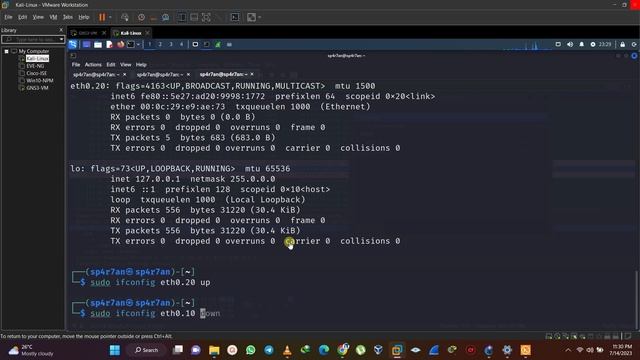The height and width of the screenshot is (360, 640).
Task: Click the send Ctrl+Alt+Del toolbar icon
Action: [125, 17]
